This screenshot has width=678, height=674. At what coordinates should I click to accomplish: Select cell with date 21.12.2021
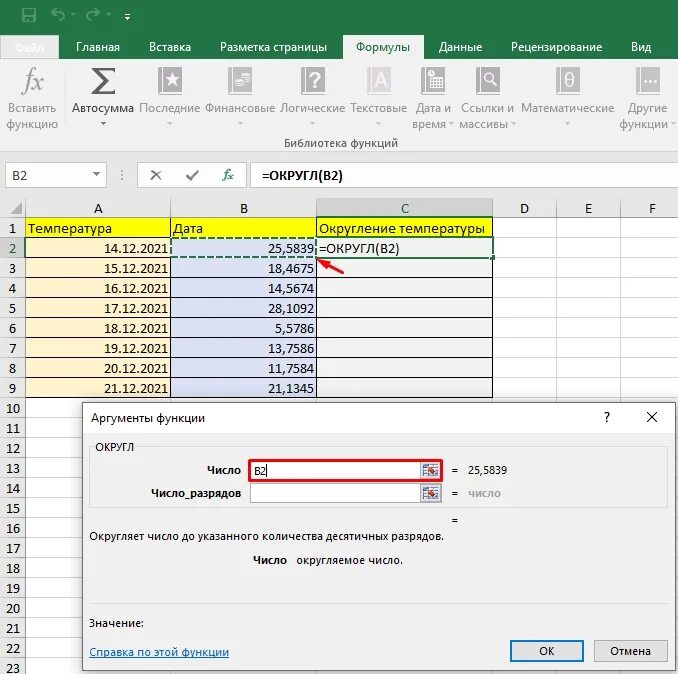(98, 388)
